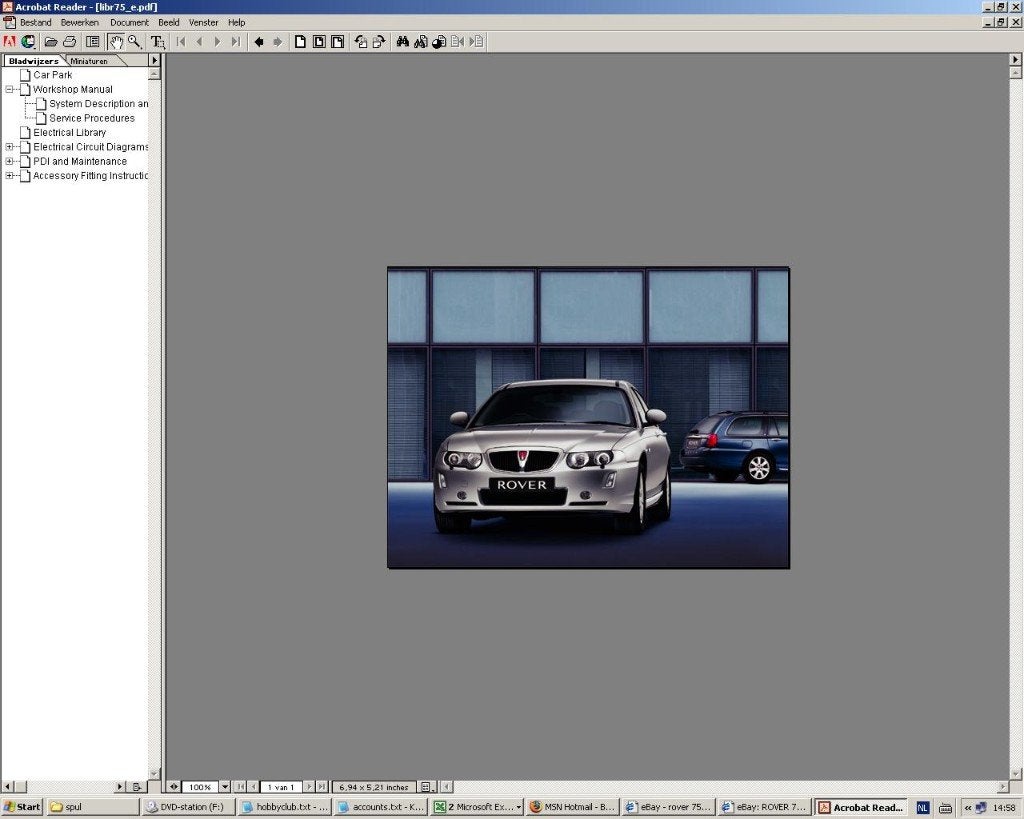Click document pane options arrow at top right
Screen dimensions: 1024x819
point(1016,59)
